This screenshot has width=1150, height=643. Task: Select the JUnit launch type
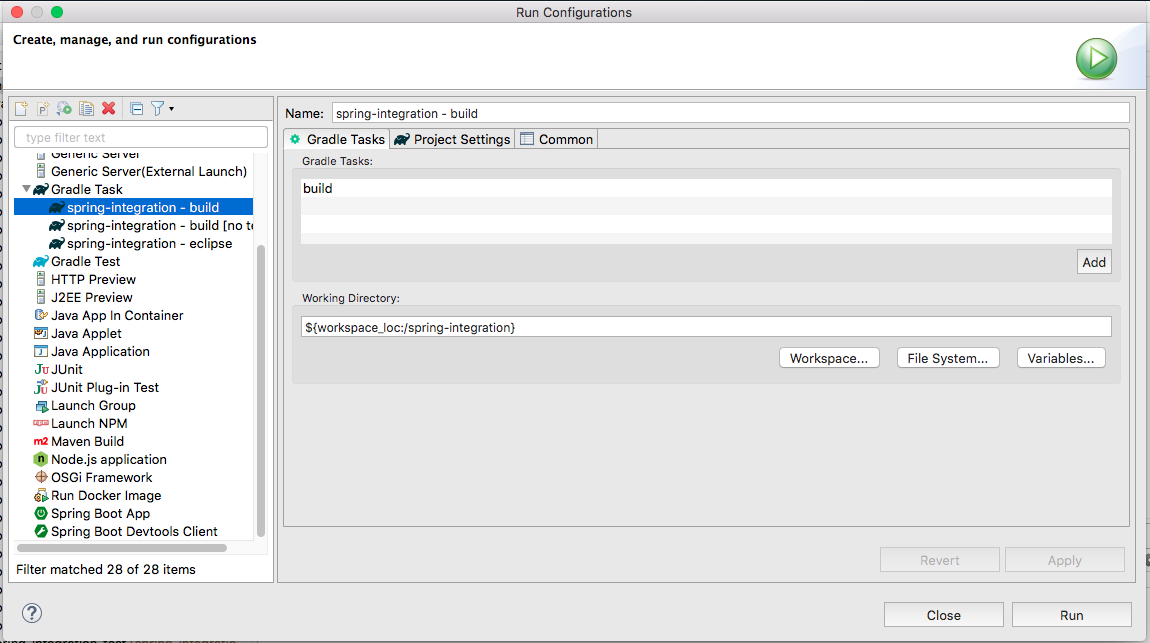click(67, 370)
